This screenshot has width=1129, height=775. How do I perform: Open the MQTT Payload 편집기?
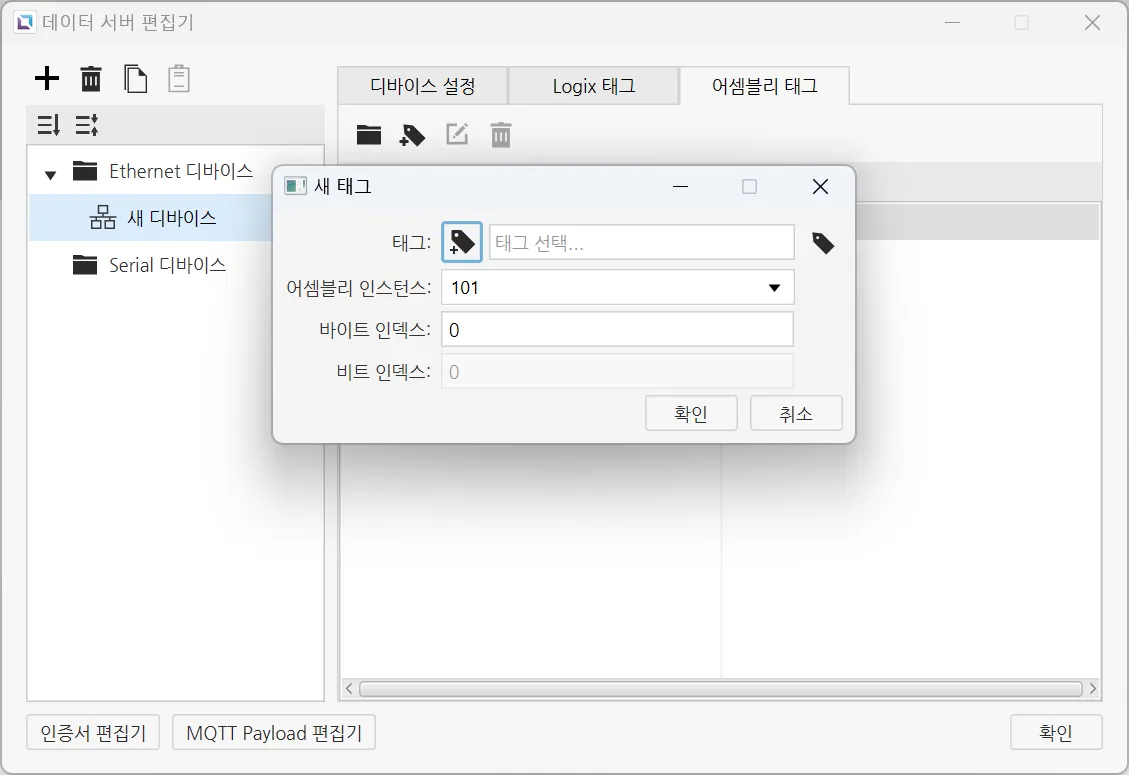(274, 733)
